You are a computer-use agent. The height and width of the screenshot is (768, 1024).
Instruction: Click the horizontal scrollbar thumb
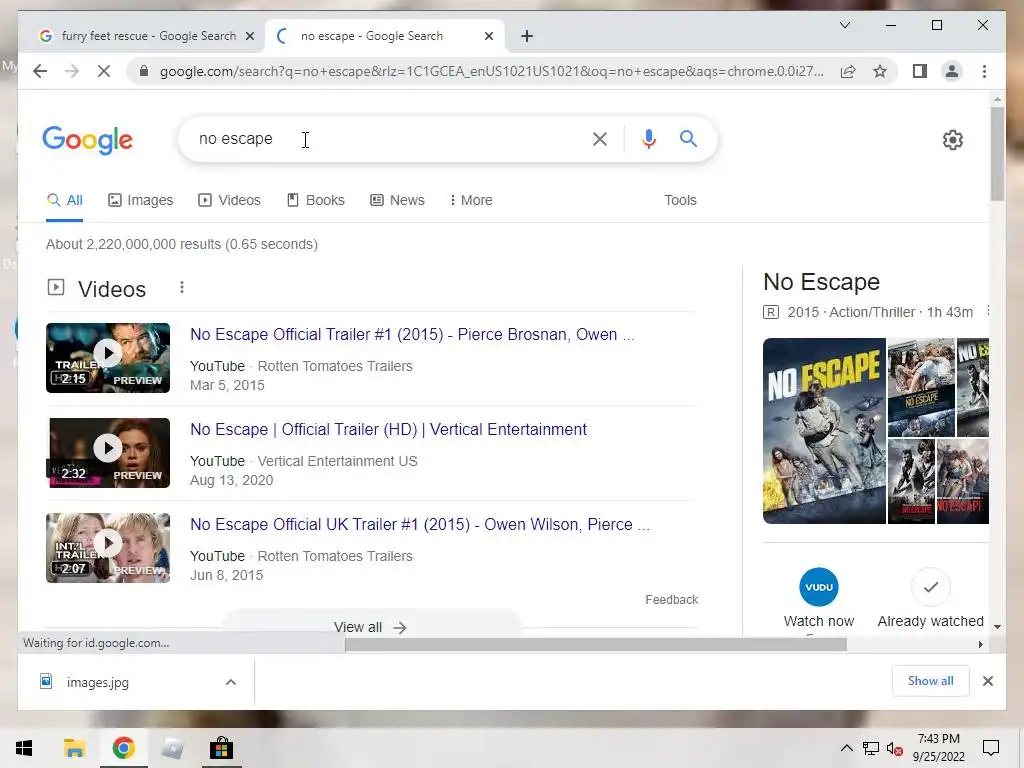point(596,645)
